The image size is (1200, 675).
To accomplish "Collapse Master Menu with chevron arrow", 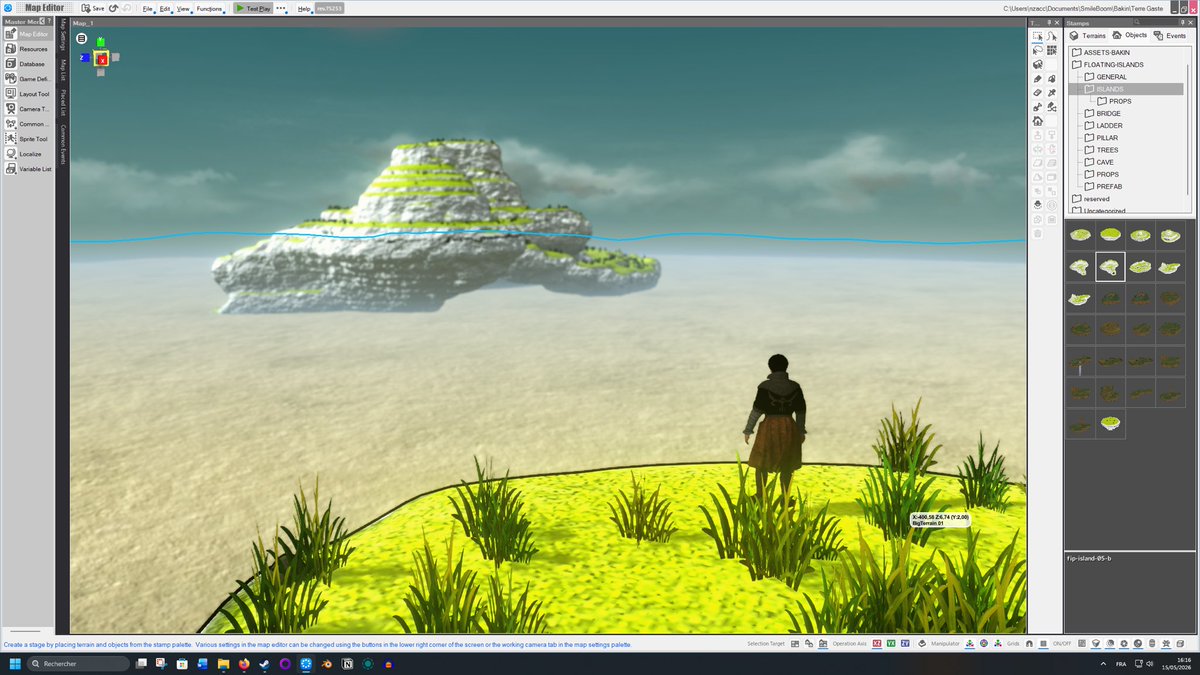I will click(x=42, y=20).
